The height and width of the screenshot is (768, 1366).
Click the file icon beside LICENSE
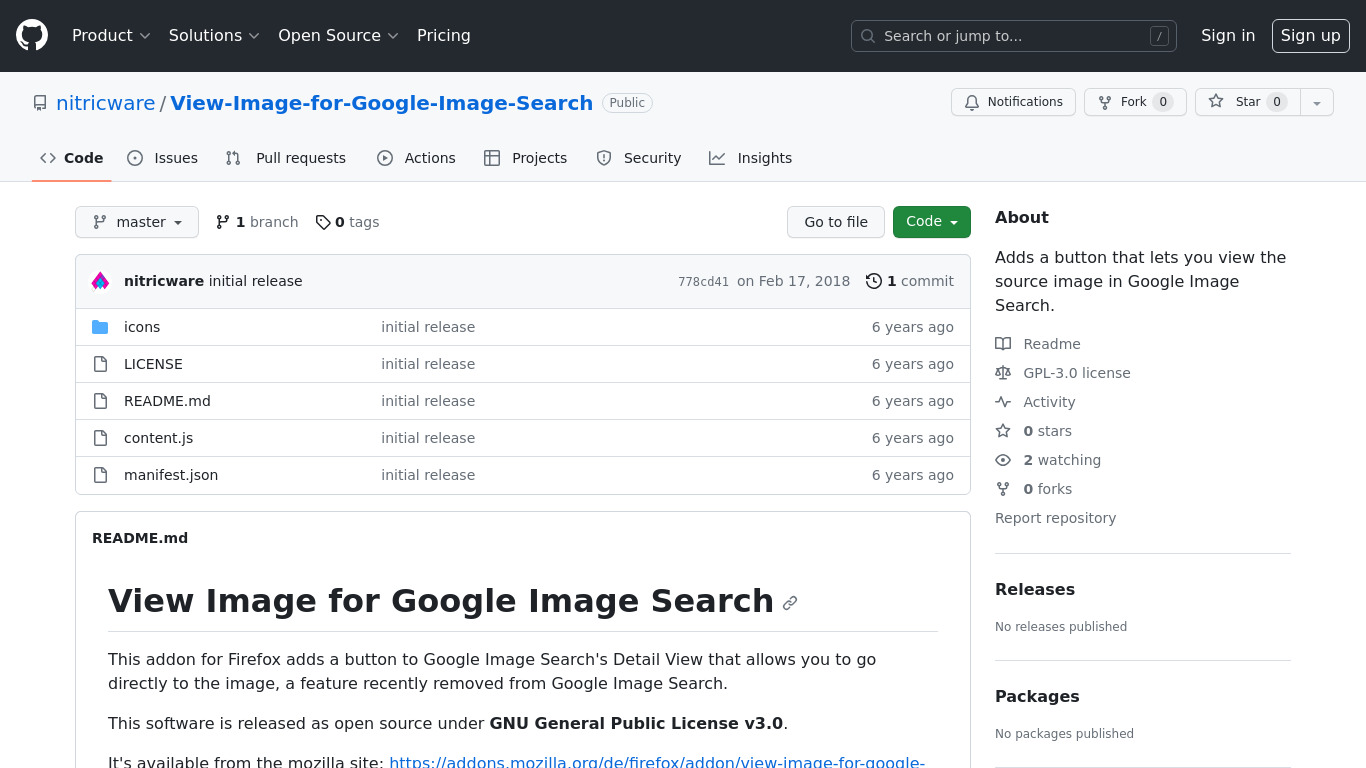[x=100, y=364]
